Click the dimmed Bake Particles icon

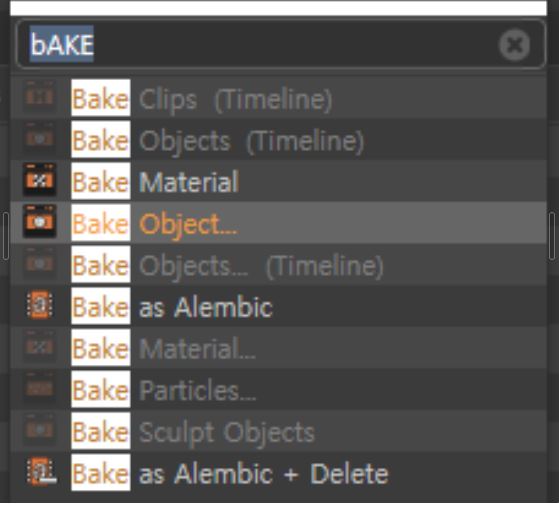[x=40, y=388]
